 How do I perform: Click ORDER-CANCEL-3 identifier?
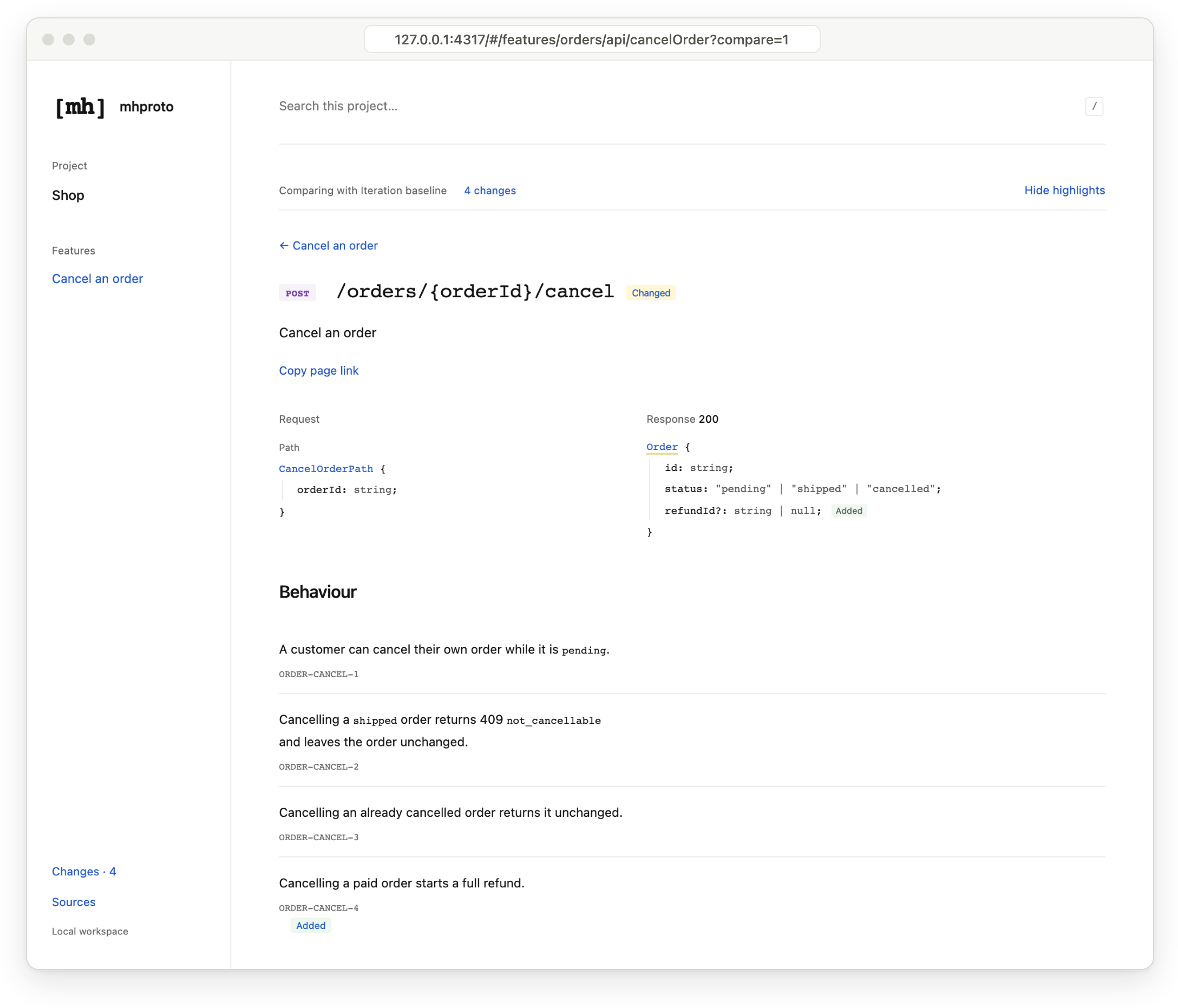click(x=318, y=837)
